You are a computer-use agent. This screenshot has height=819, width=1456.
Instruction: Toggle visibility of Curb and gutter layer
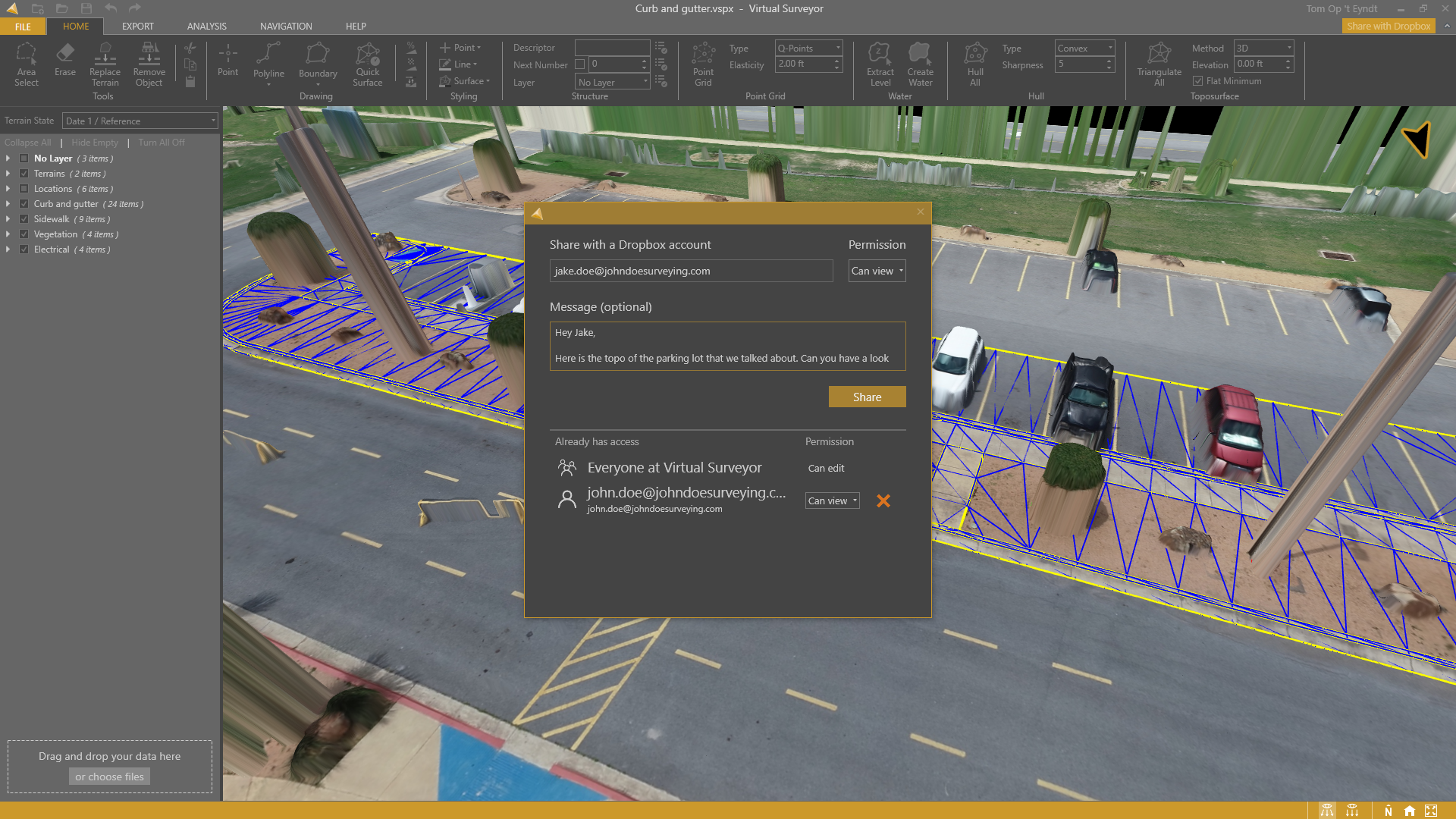(x=24, y=204)
